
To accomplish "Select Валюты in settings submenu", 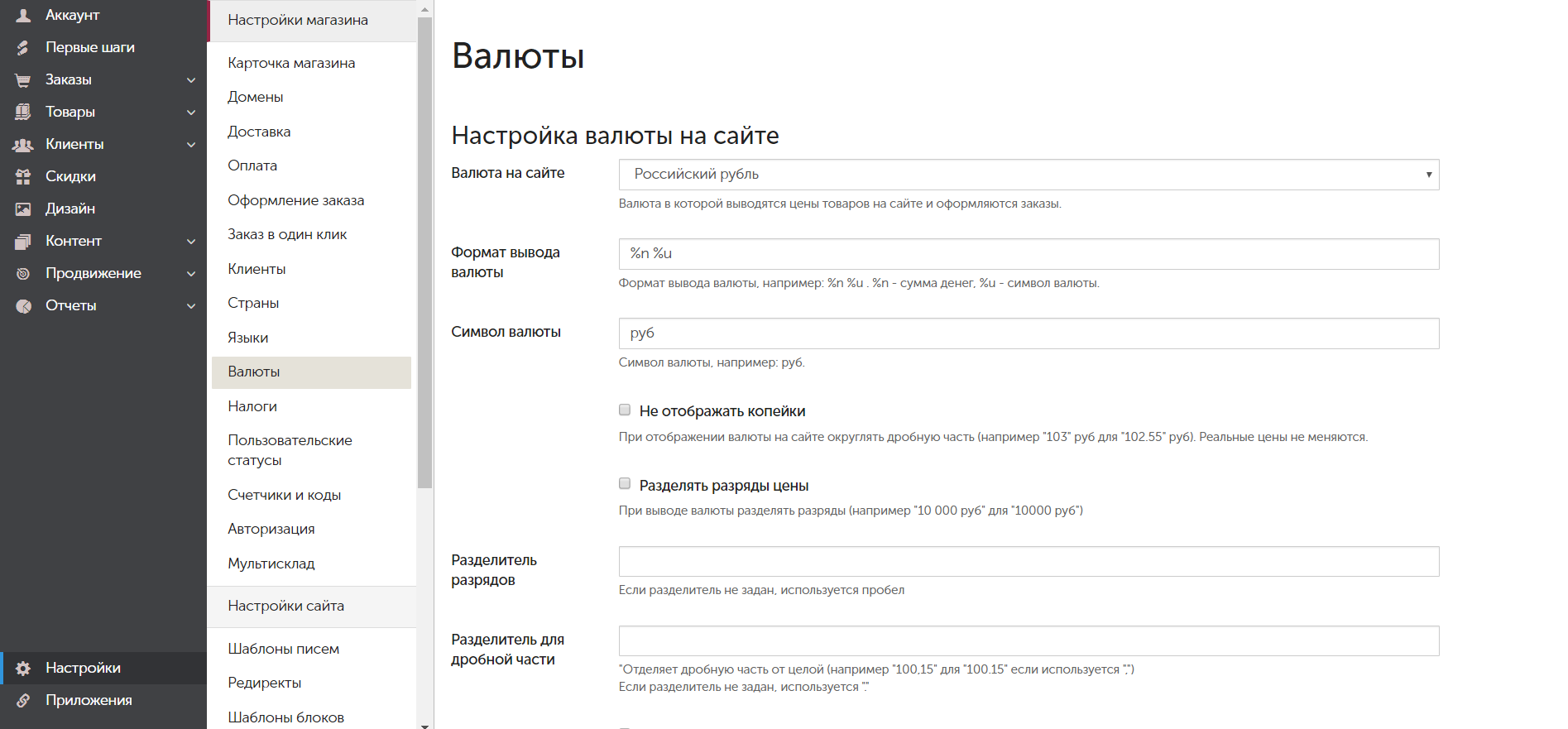I will [x=311, y=372].
